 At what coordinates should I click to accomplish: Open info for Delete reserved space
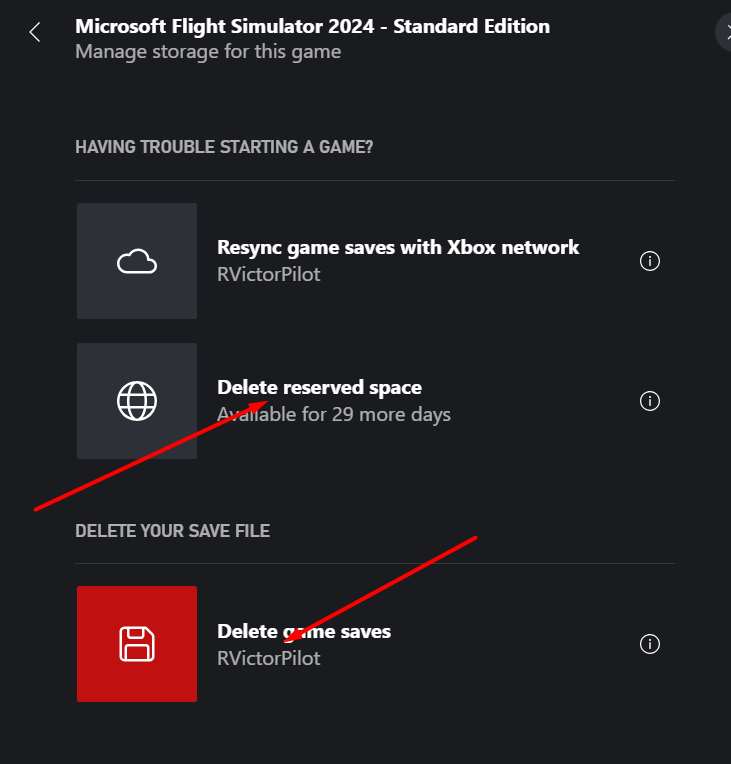pos(650,401)
